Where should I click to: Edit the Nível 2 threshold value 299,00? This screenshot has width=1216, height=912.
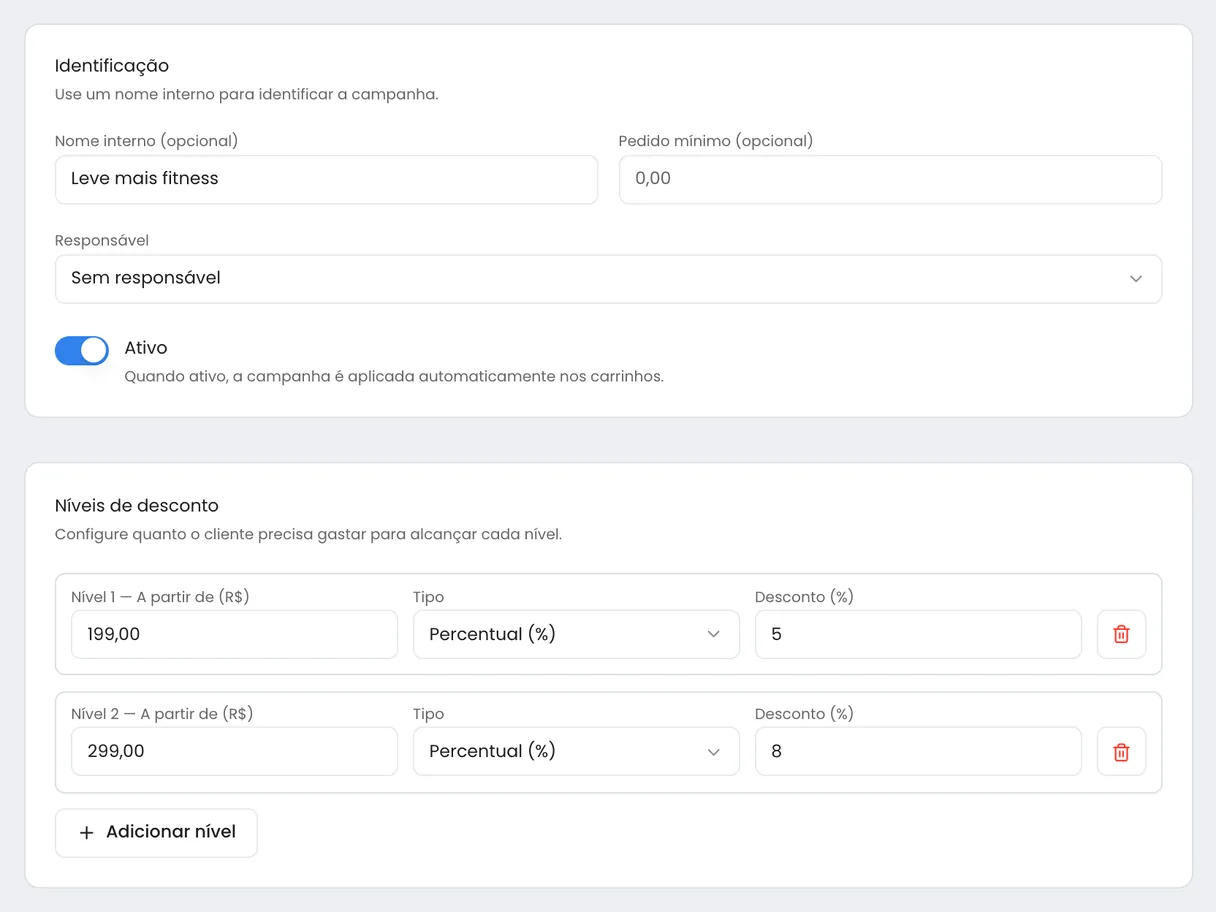(234, 751)
